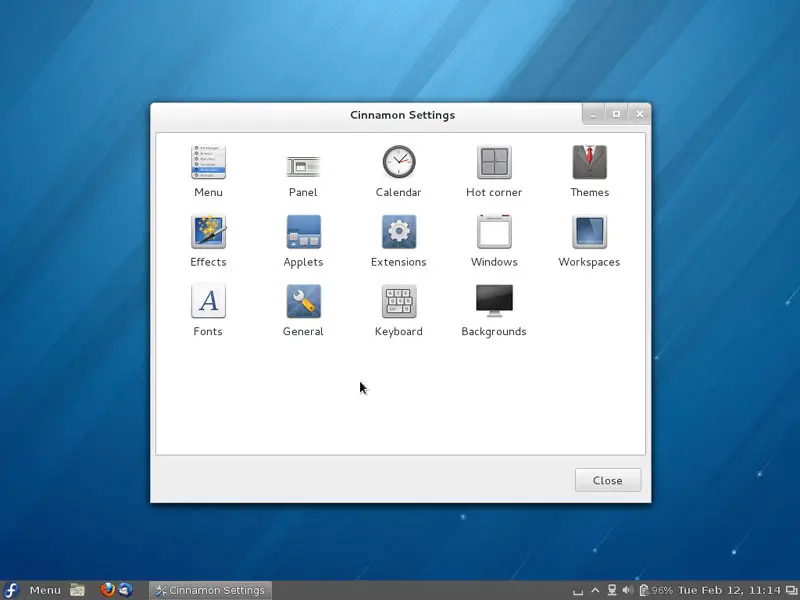Screen dimensions: 800x600
Task: Click the overlapping windows icon in the panel
Action: 791,590
